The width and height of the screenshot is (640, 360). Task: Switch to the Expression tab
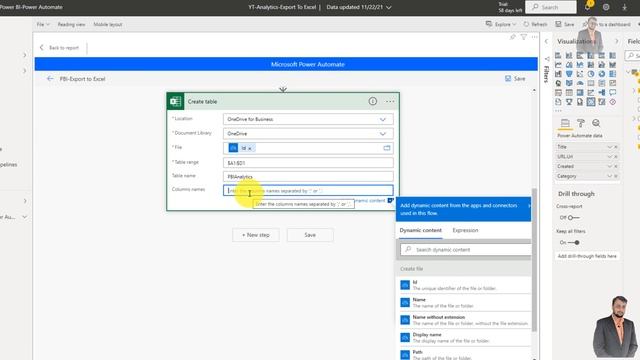(x=465, y=230)
